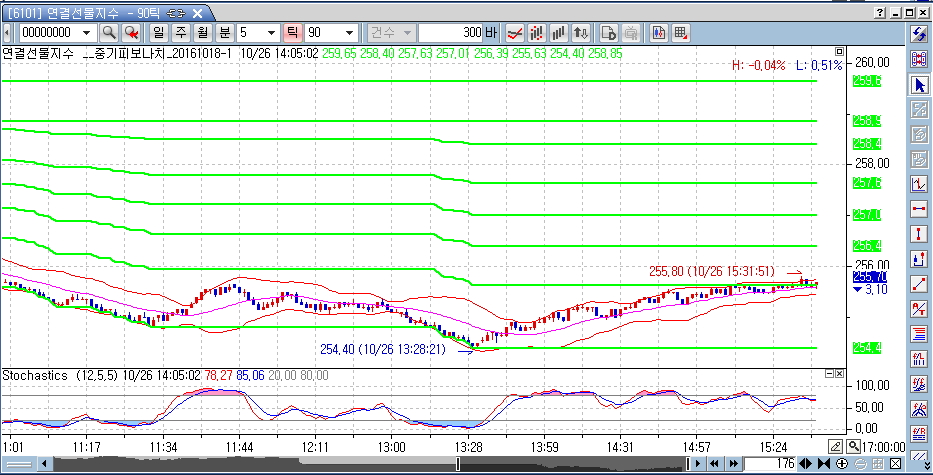This screenshot has width=933, height=475.
Task: Select the arrow pointer tool in sidebar
Action: coord(919,84)
